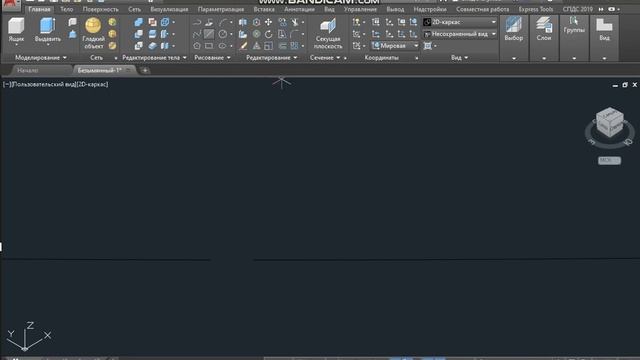Image resolution: width=640 pixels, height=360 pixels.
Task: Select the Ellipse drawing tool
Action: point(222,46)
